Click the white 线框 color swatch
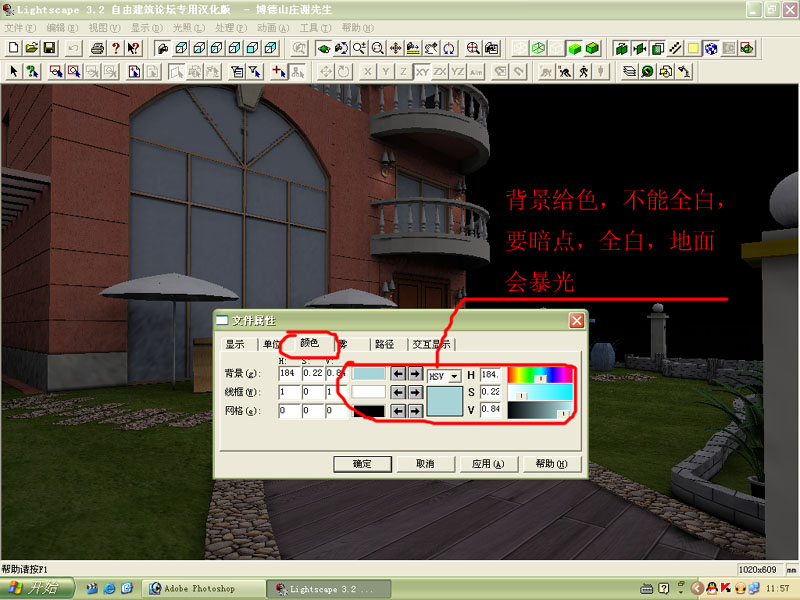Screen dimensions: 800x600 click(369, 392)
